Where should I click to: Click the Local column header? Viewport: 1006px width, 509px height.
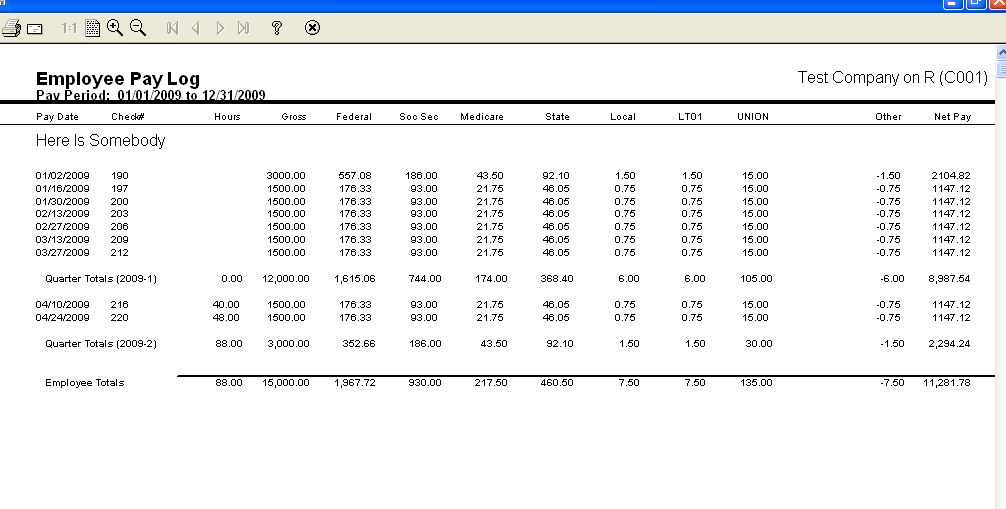(x=623, y=117)
